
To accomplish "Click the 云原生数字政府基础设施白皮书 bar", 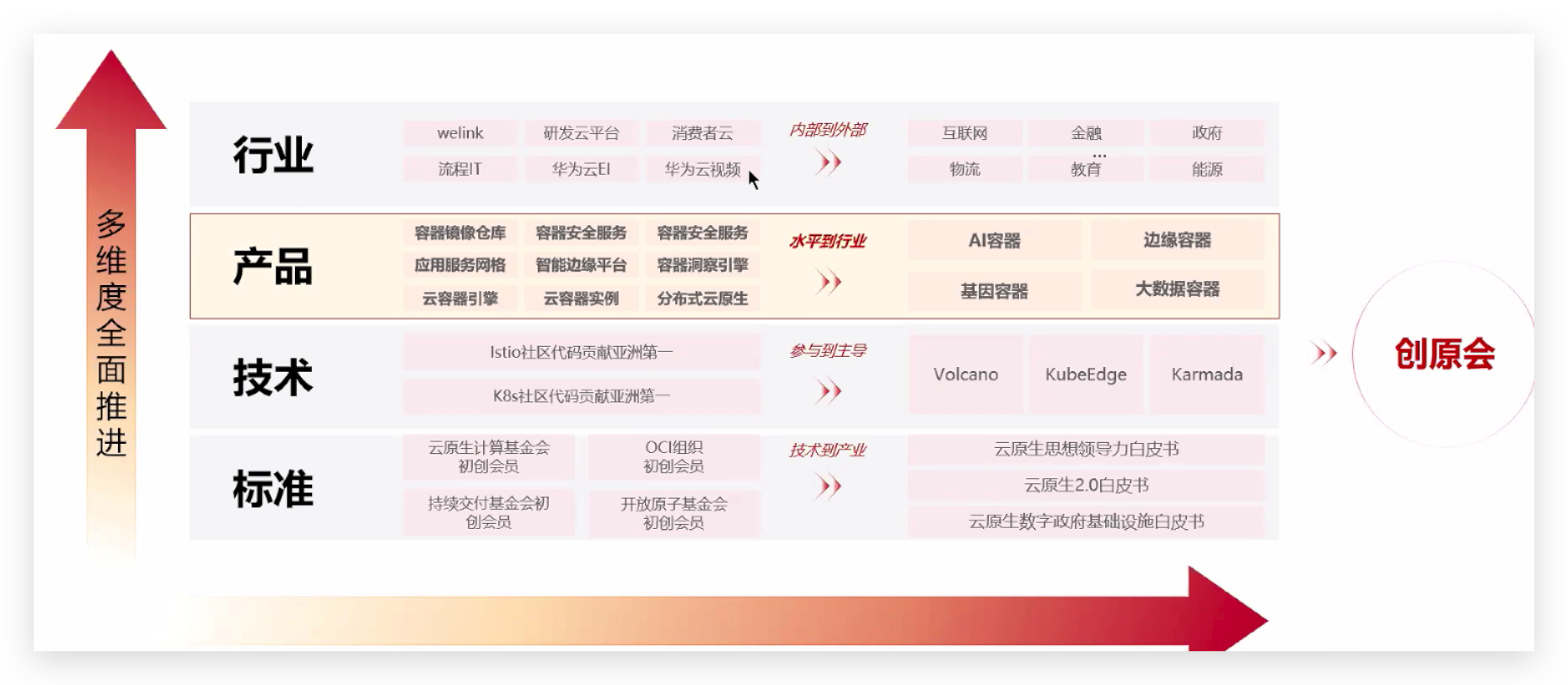I will tap(1086, 522).
